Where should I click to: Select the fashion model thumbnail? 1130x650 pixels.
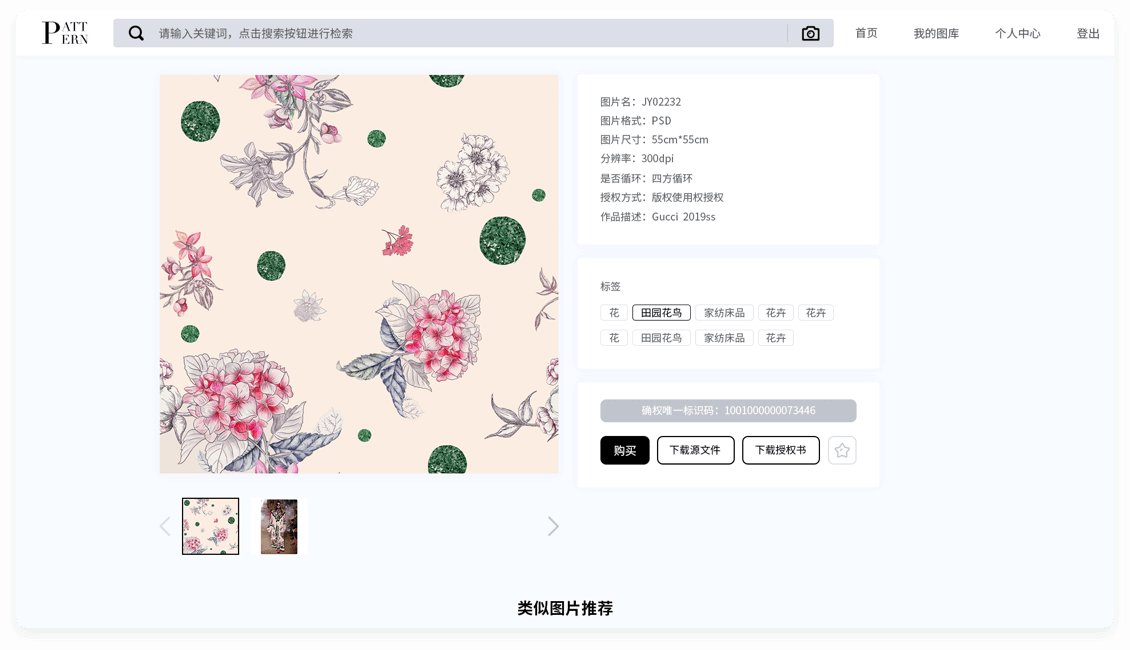279,526
